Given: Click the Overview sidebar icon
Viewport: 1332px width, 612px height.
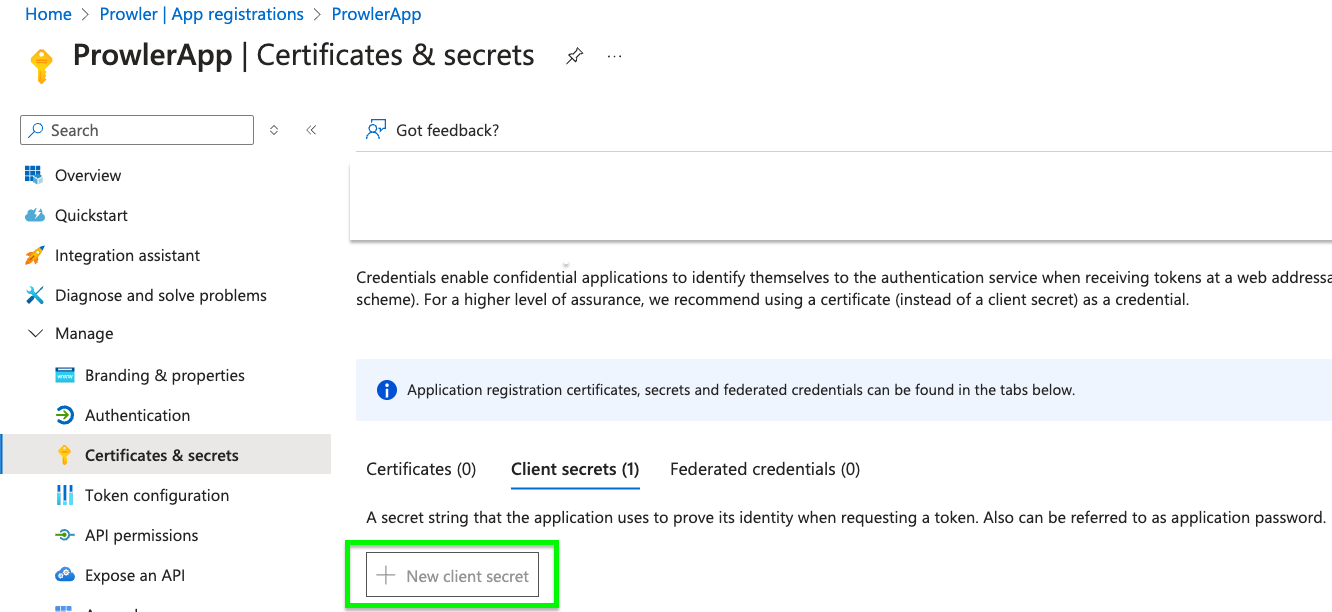Looking at the screenshot, I should [34, 175].
